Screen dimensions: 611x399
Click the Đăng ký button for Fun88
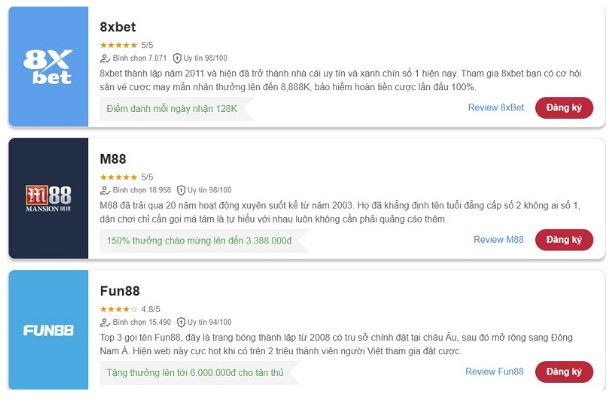point(564,372)
